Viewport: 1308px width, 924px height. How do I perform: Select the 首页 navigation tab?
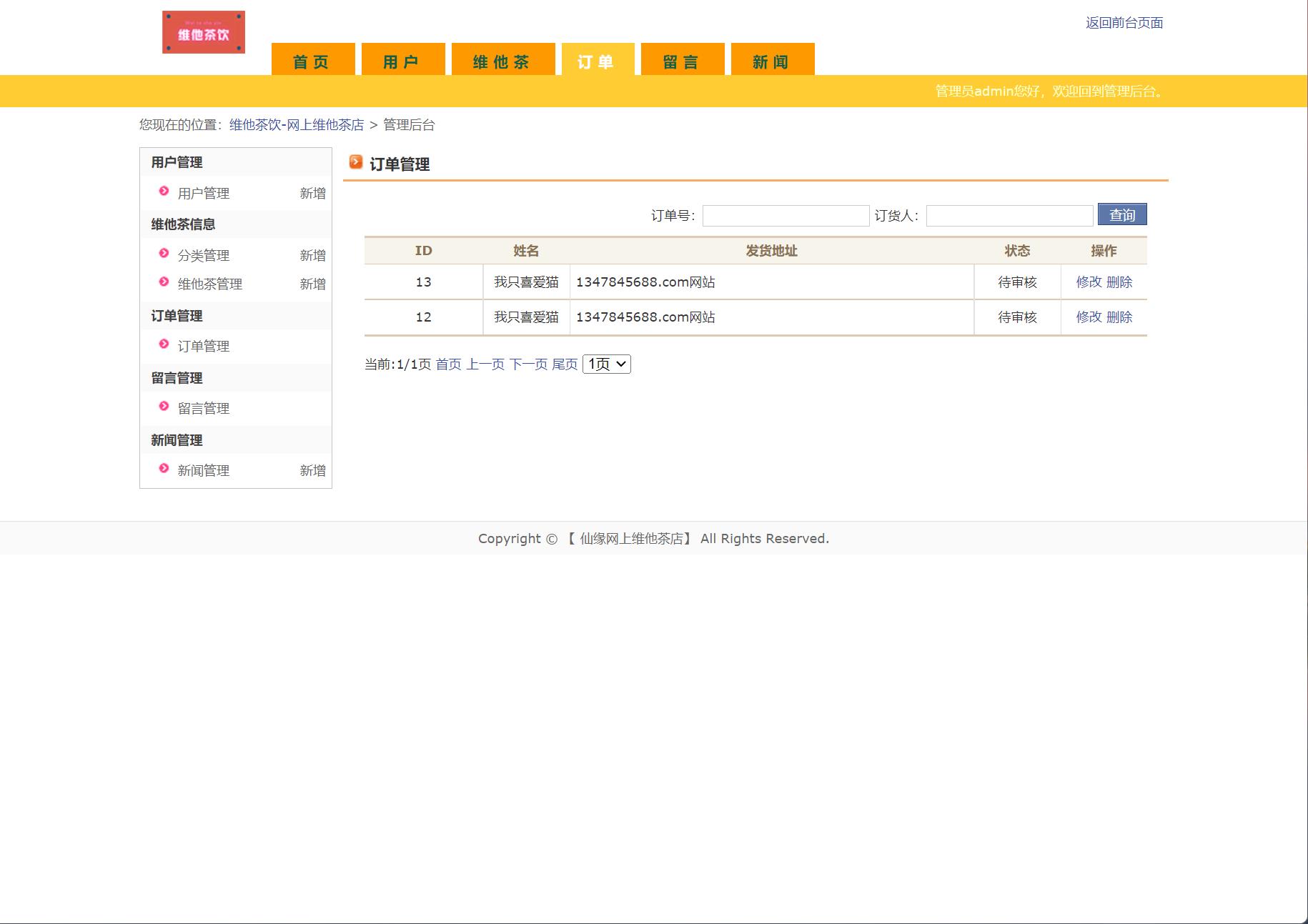tap(311, 61)
